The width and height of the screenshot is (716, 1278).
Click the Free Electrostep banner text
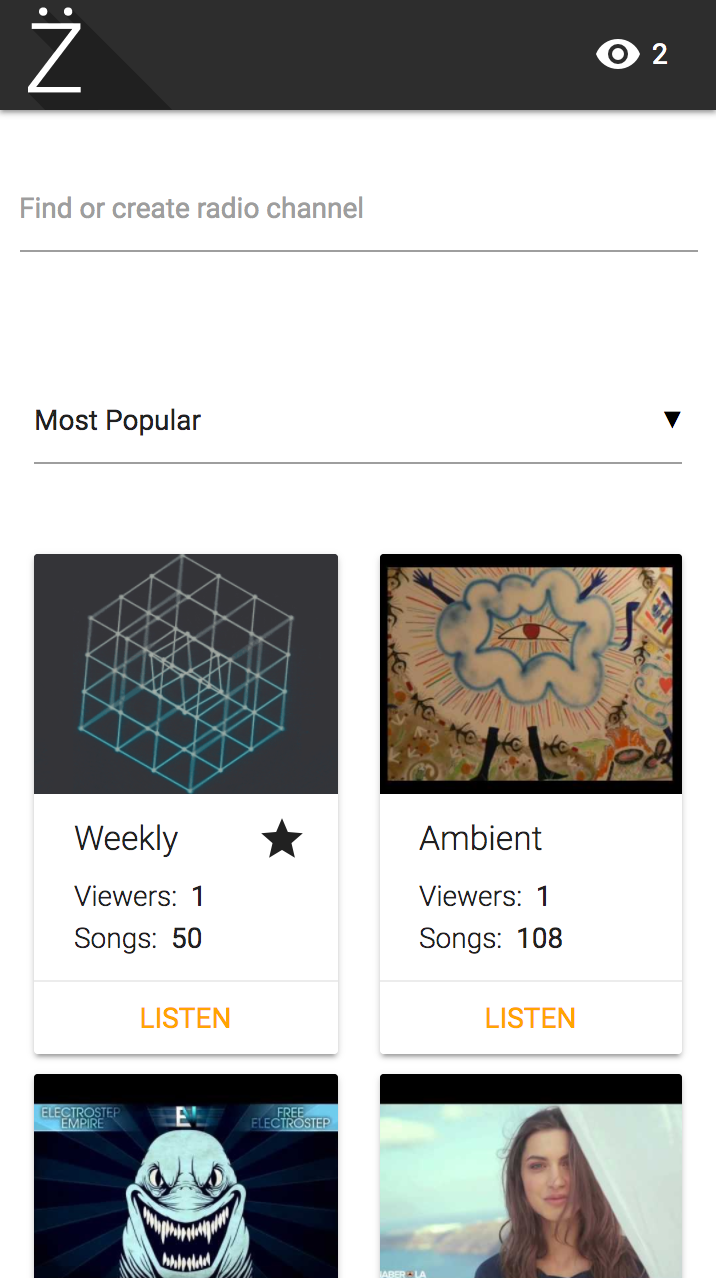pos(290,1117)
